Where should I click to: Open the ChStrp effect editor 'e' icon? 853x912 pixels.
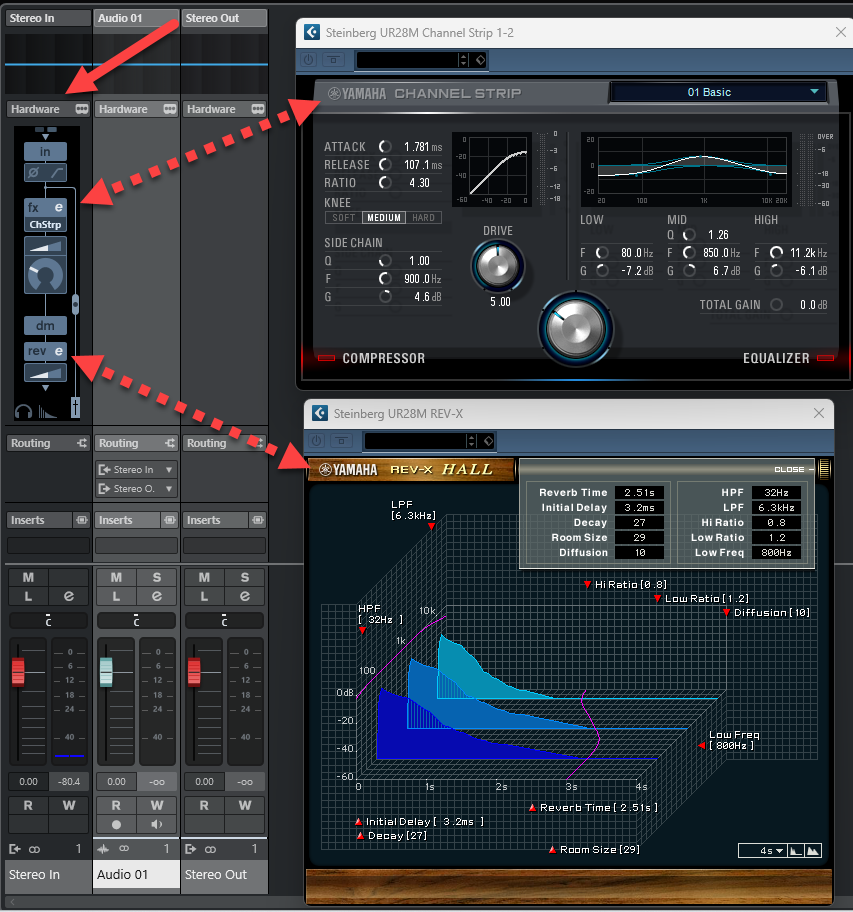[59, 207]
